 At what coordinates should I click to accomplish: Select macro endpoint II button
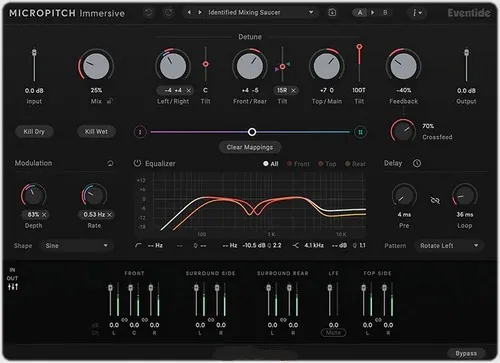360,132
